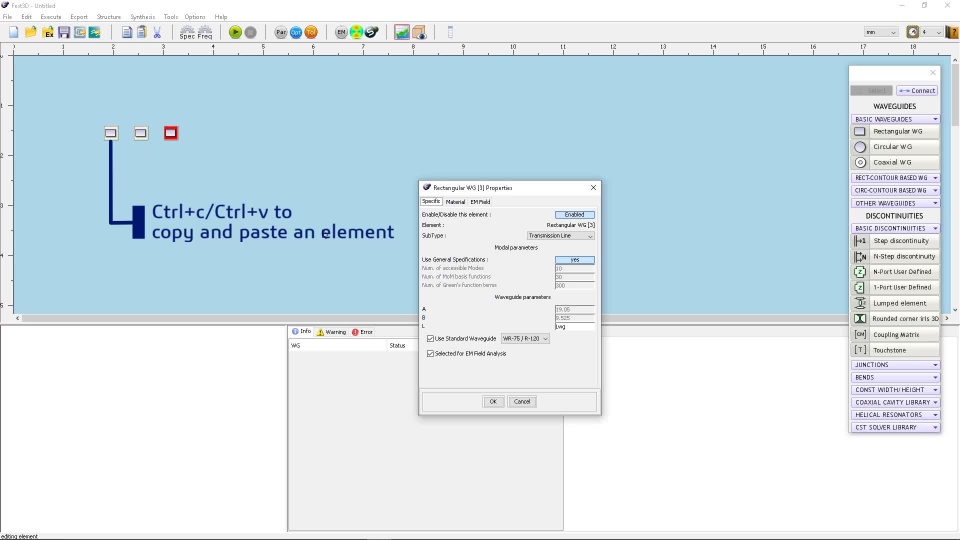Image resolution: width=960 pixels, height=540 pixels.
Task: Expand the BENDS section
Action: pyautogui.click(x=895, y=378)
